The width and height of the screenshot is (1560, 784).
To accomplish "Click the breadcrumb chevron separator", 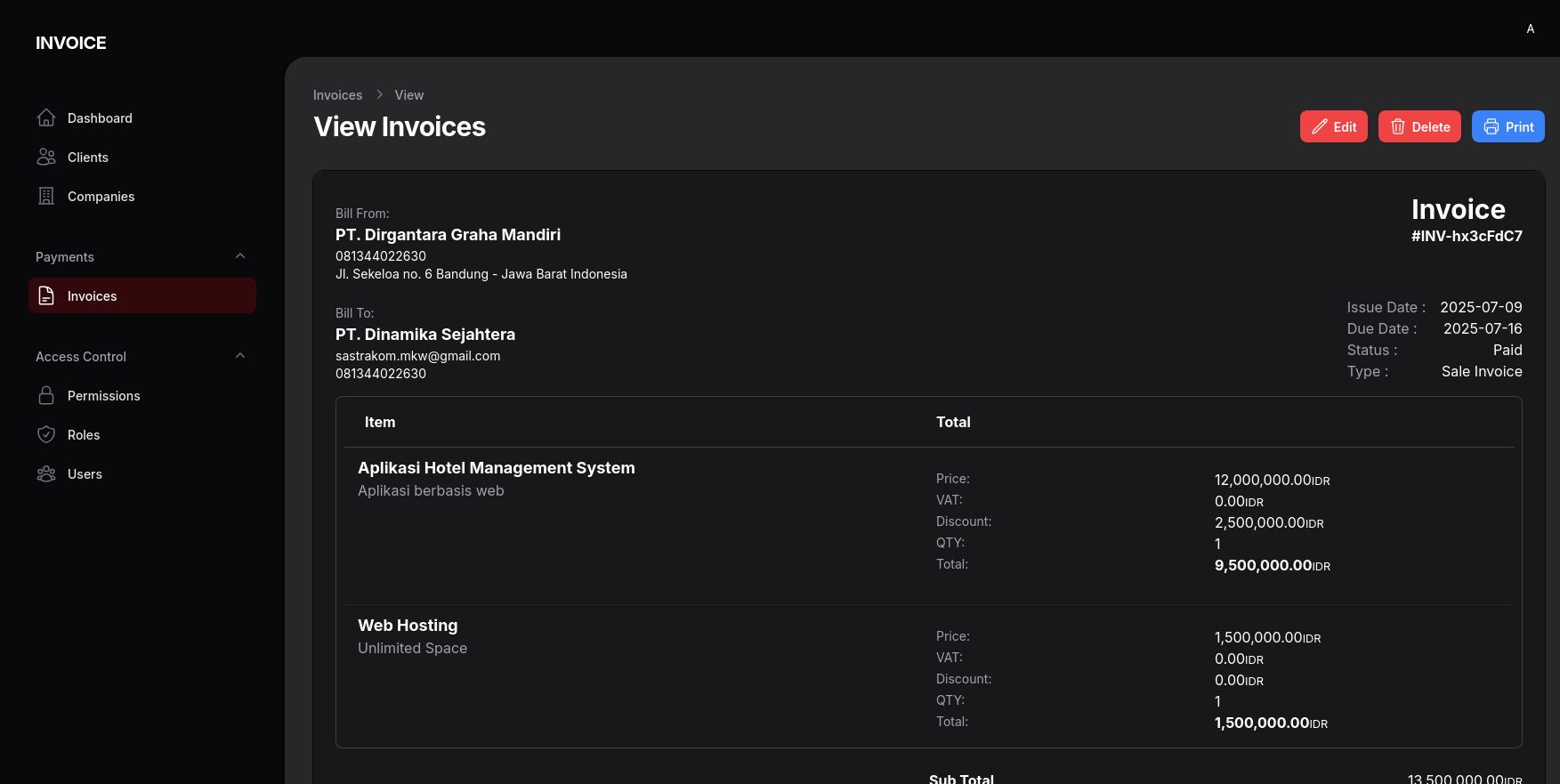I will tap(379, 95).
